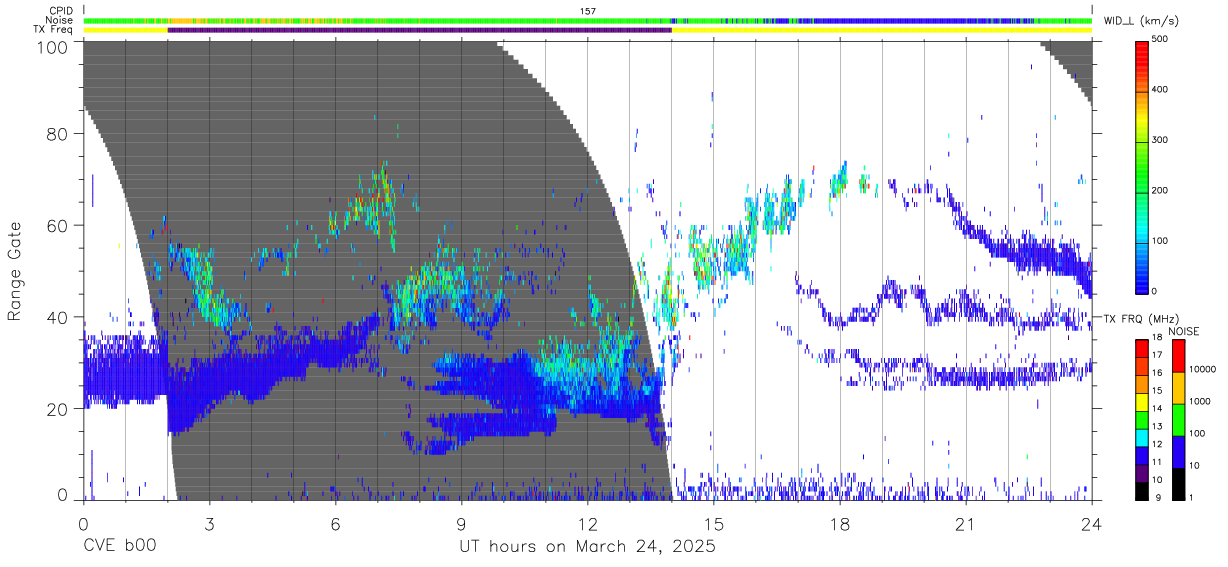The height and width of the screenshot is (567, 1228).
Task: Click the 18 tick on the UT hours axis
Action: point(840,523)
